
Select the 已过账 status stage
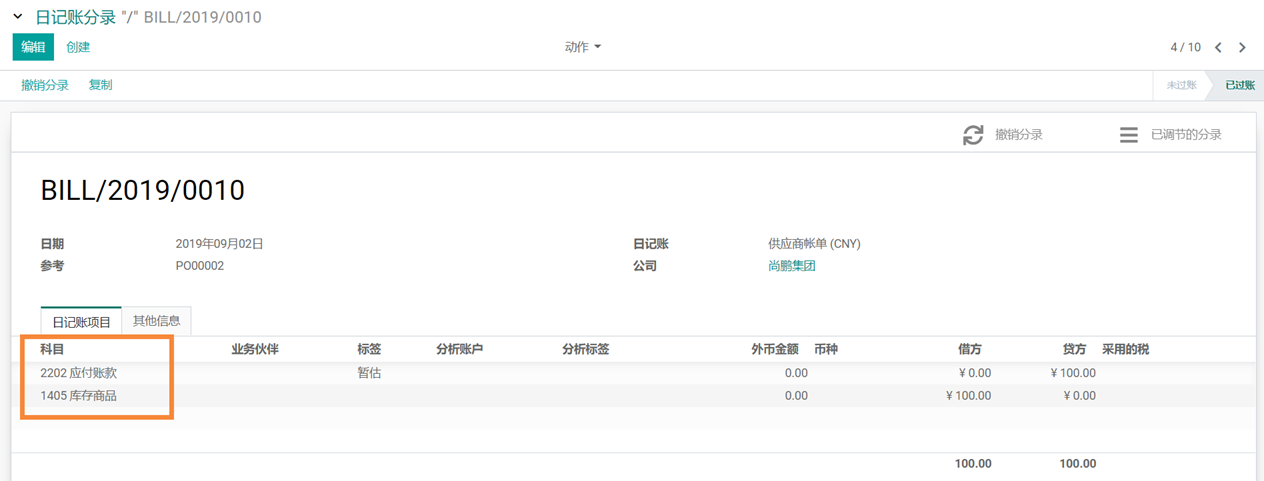tap(1239, 85)
